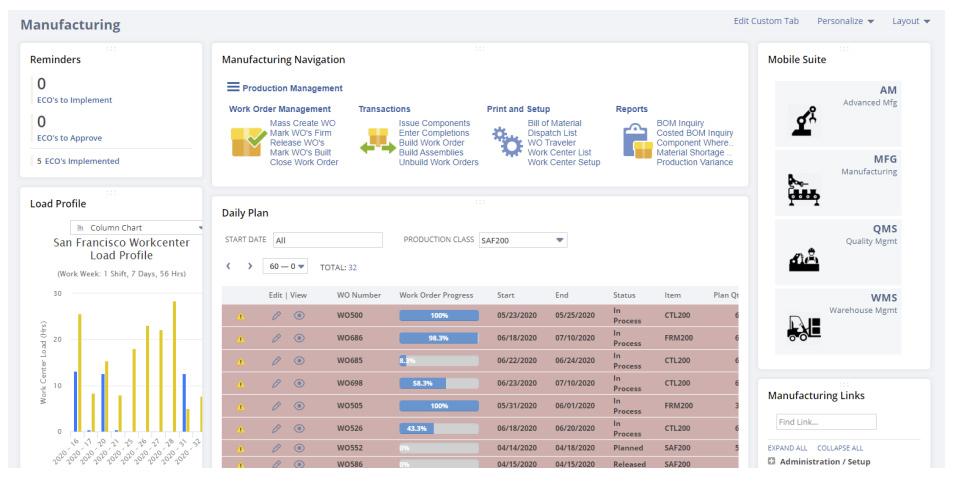This screenshot has width=955, height=481.
Task: Click the Daily Plan total count 32
Action: point(353,267)
